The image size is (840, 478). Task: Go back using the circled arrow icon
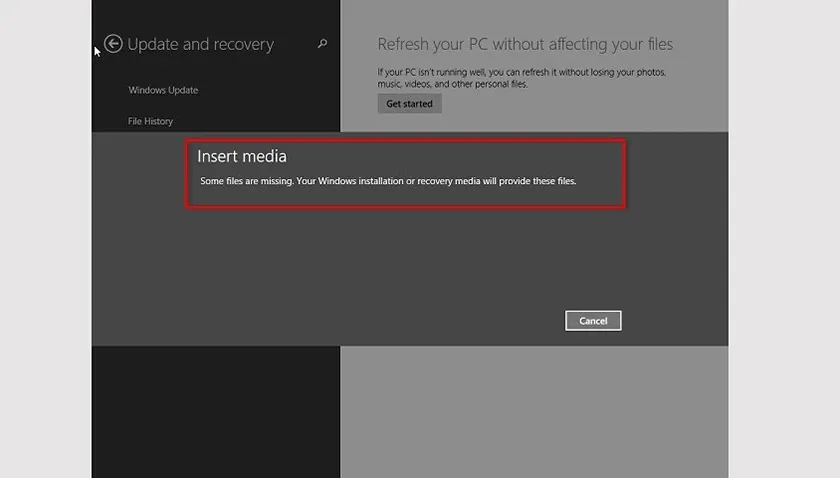(x=113, y=43)
